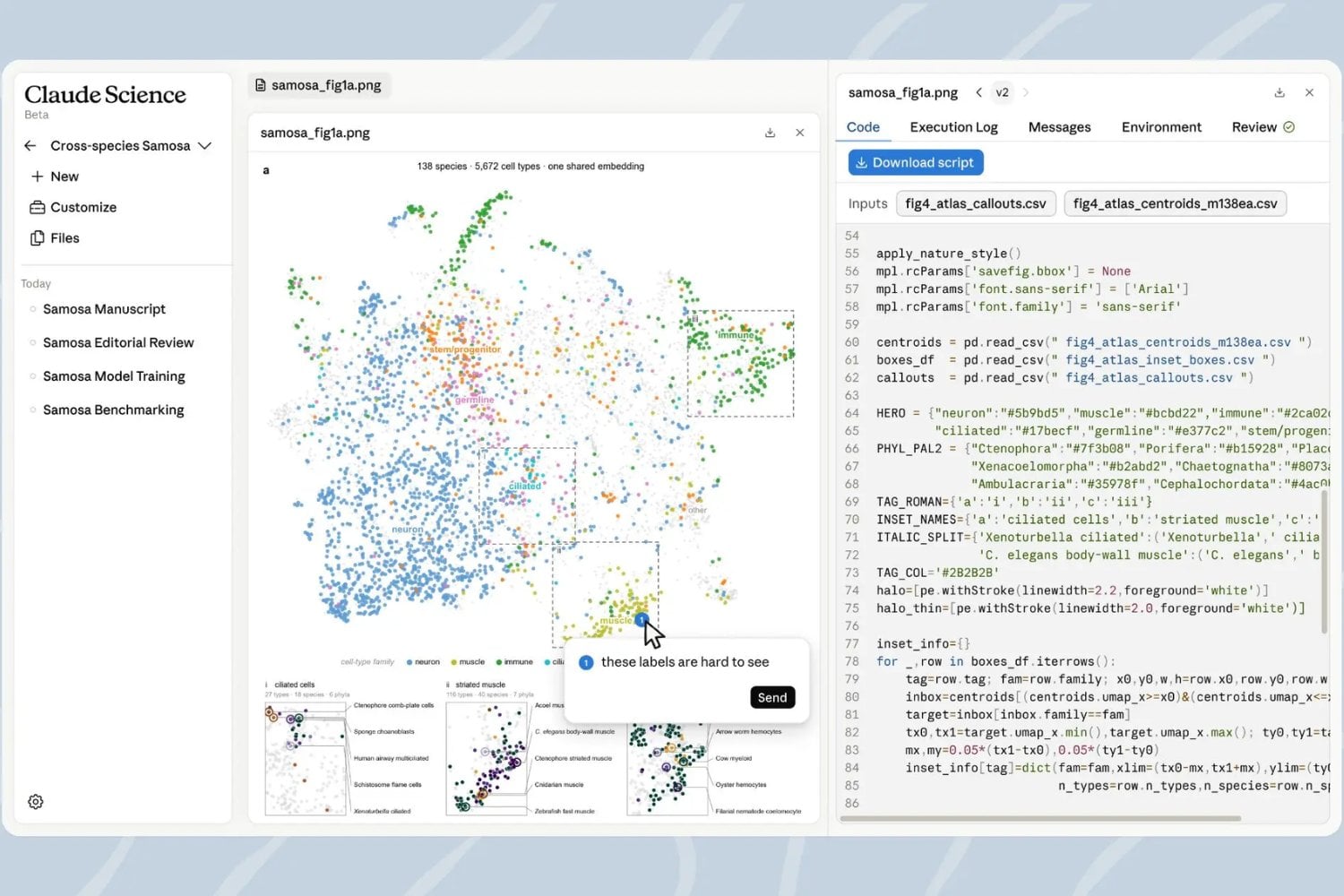Screen dimensions: 1344x896
Task: Click the horizontal scrollbar below the code
Action: coord(1042,818)
